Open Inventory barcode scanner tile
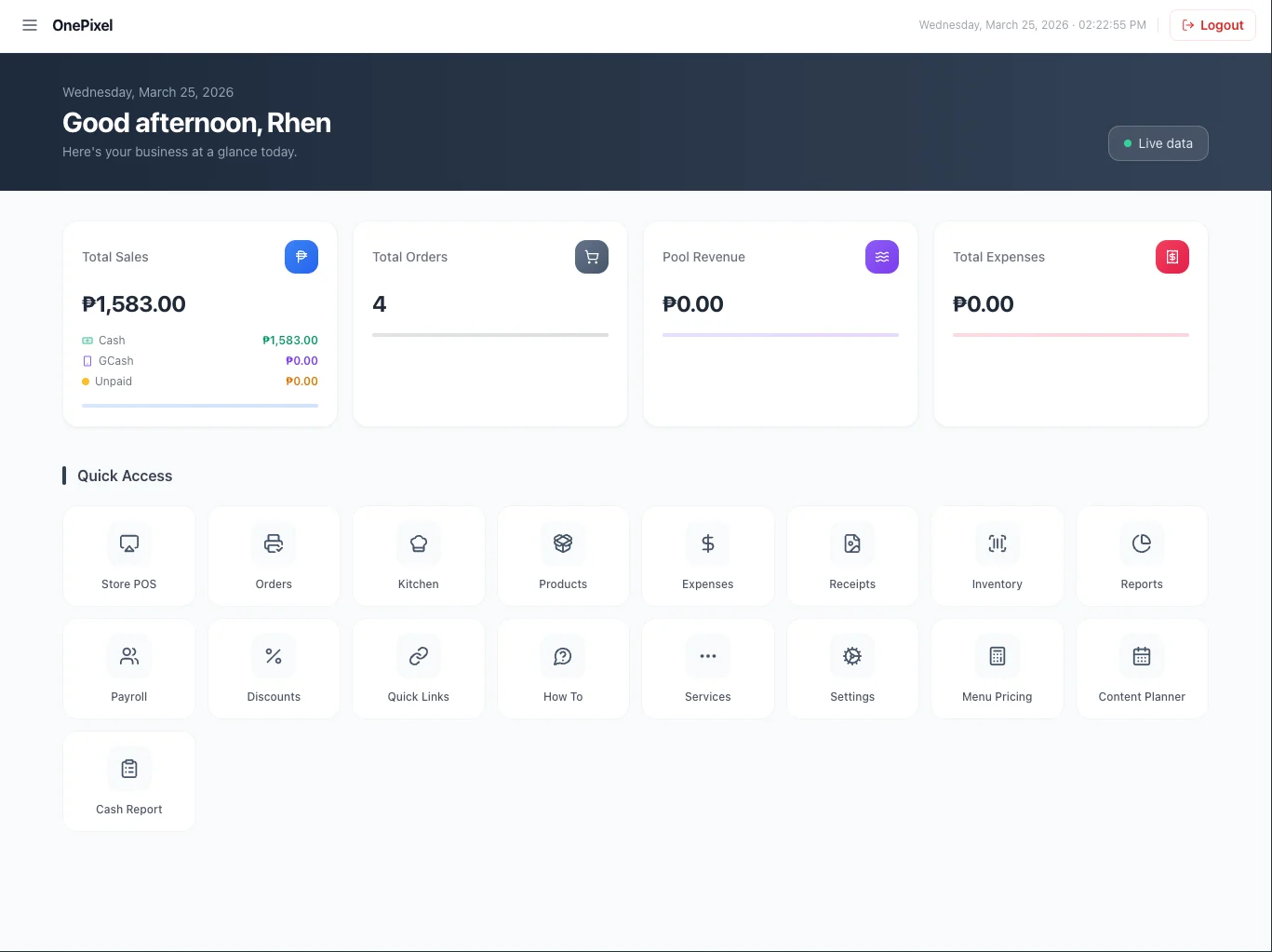The width and height of the screenshot is (1272, 952). tap(998, 556)
